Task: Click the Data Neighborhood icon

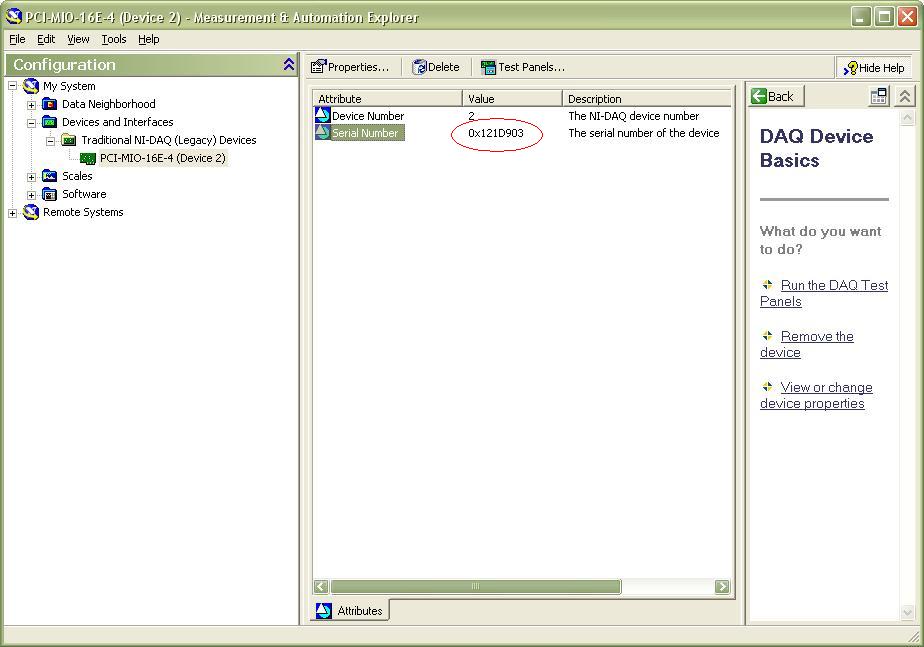Action: (50, 104)
